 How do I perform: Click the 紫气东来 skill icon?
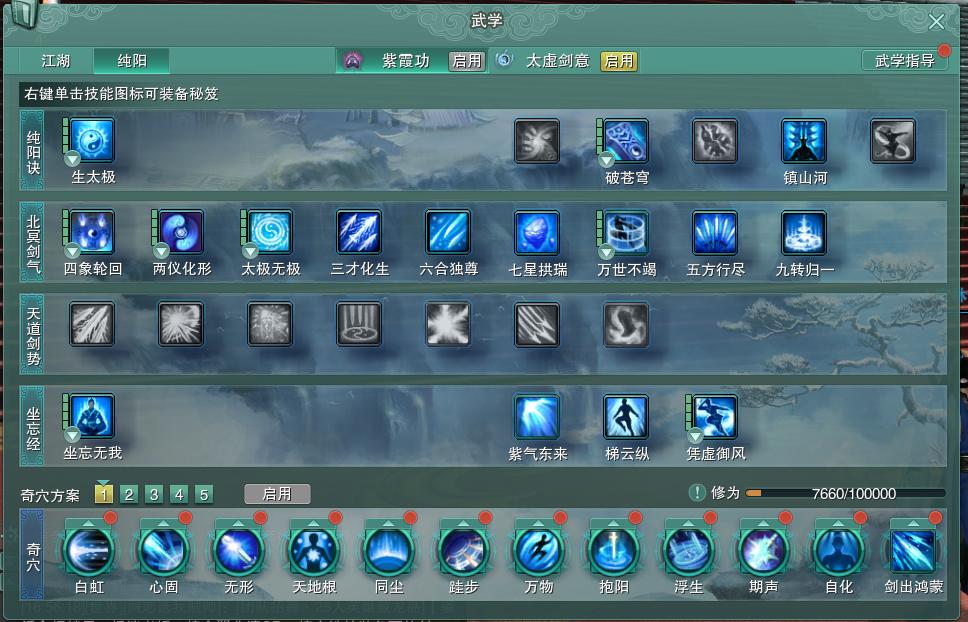[x=536, y=417]
